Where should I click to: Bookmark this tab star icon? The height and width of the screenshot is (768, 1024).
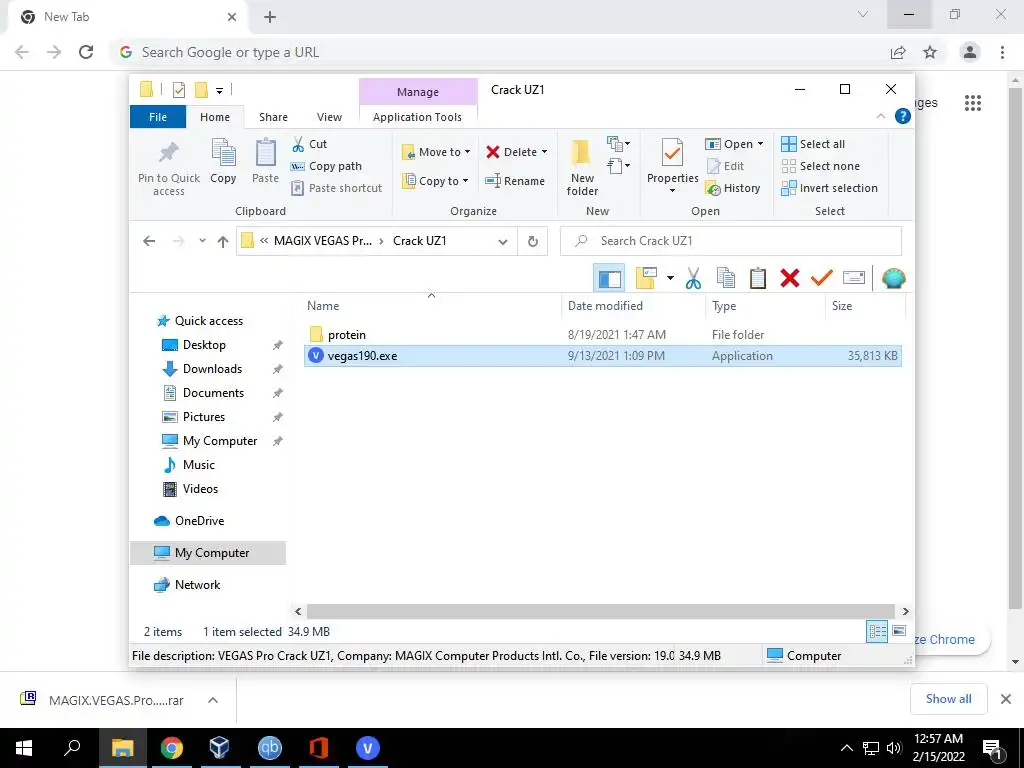pyautogui.click(x=930, y=52)
